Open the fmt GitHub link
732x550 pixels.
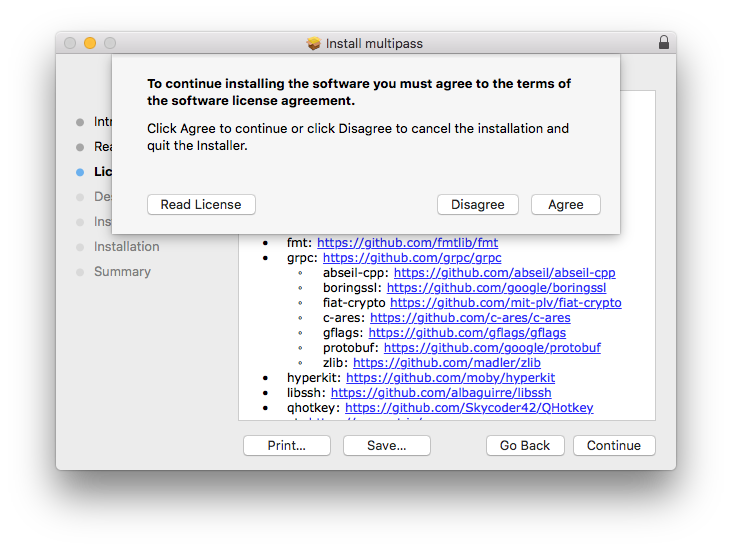pos(408,243)
